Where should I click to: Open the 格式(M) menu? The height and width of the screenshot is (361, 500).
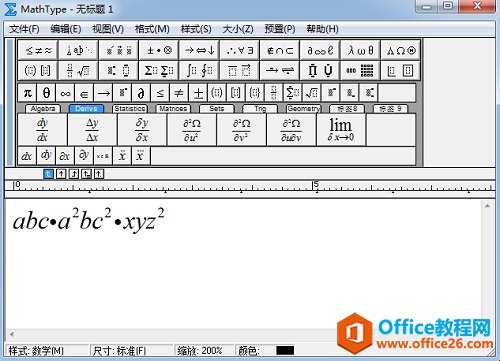pyautogui.click(x=152, y=29)
